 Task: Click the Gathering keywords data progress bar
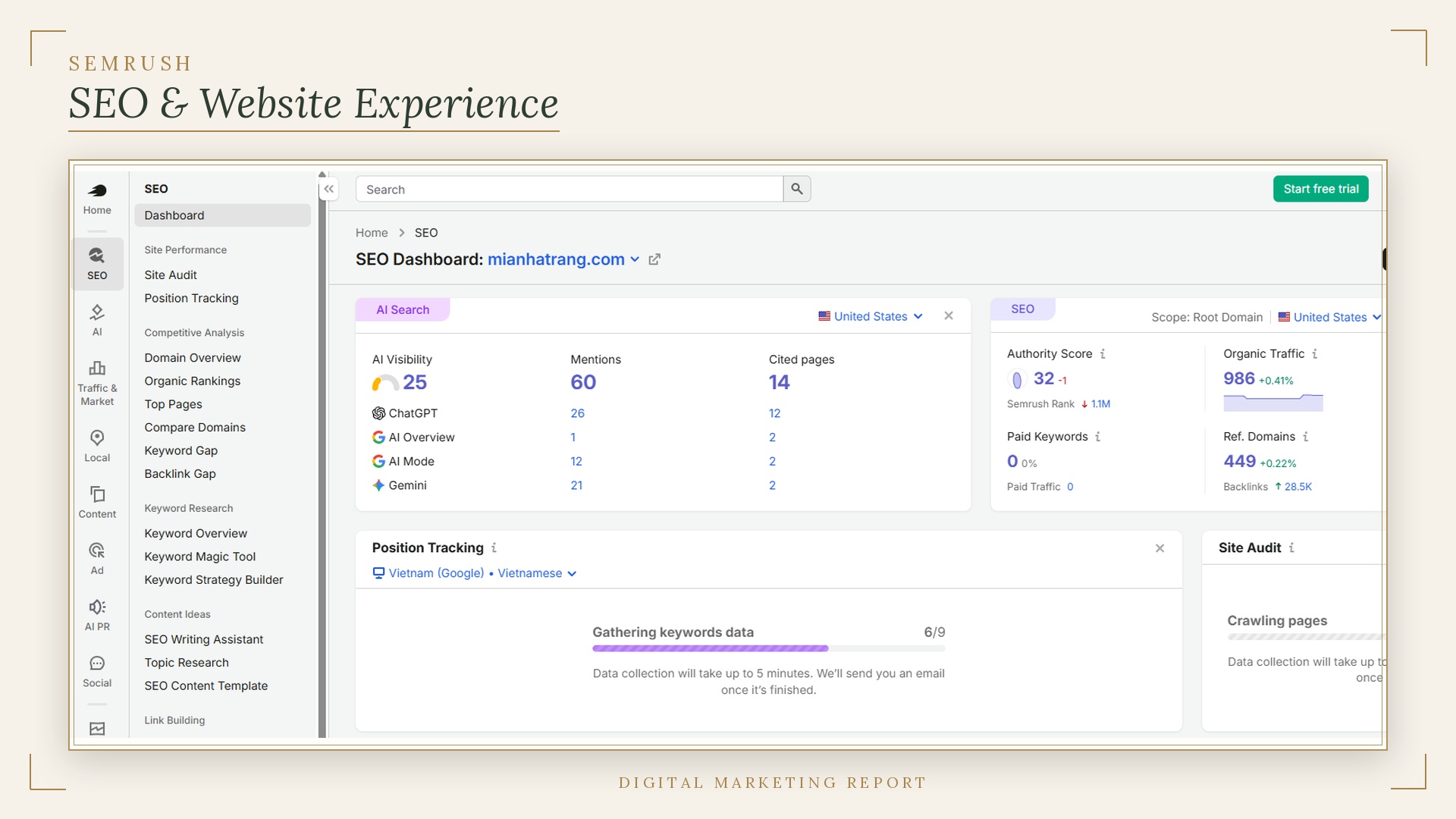768,648
